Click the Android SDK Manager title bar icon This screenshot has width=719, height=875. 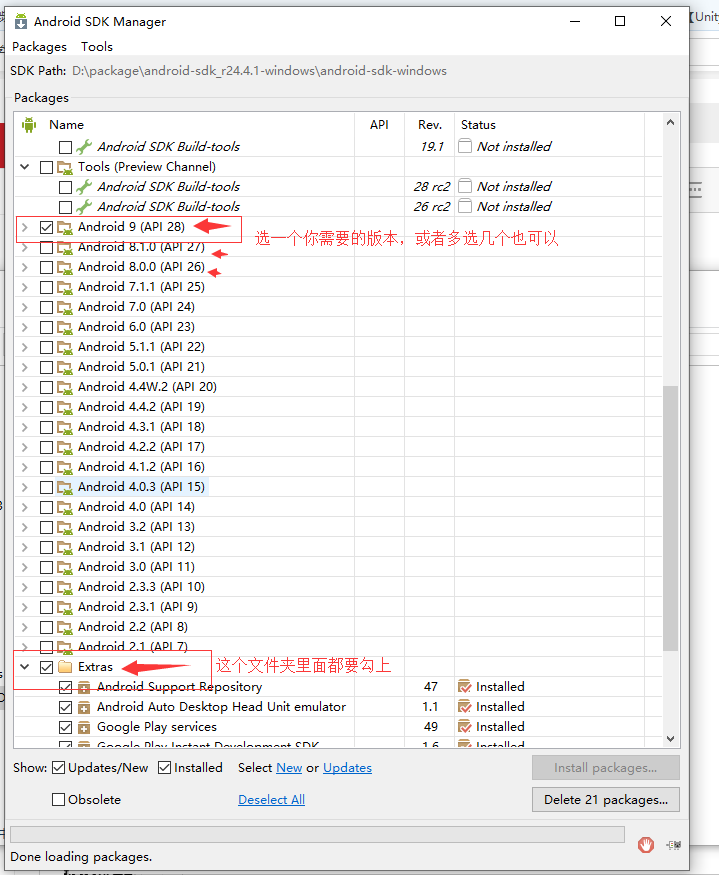coord(21,22)
